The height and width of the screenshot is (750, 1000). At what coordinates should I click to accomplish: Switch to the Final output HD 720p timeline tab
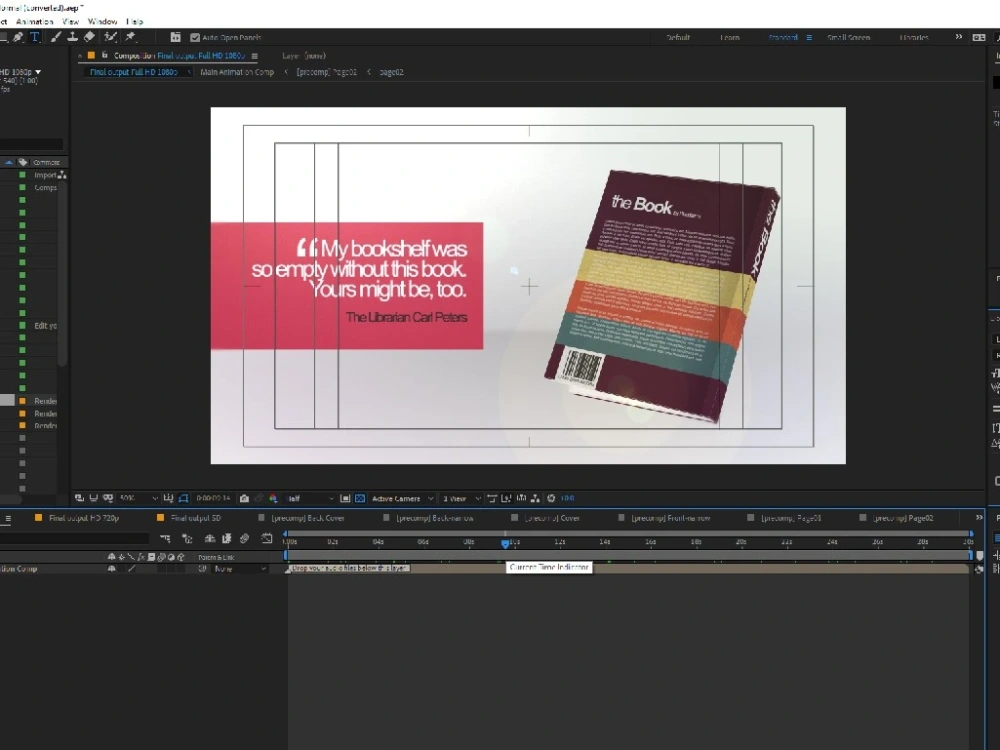click(x=84, y=518)
